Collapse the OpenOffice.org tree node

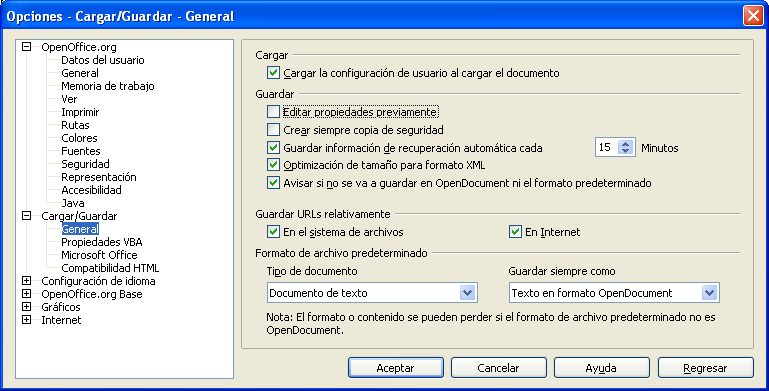(x=26, y=47)
